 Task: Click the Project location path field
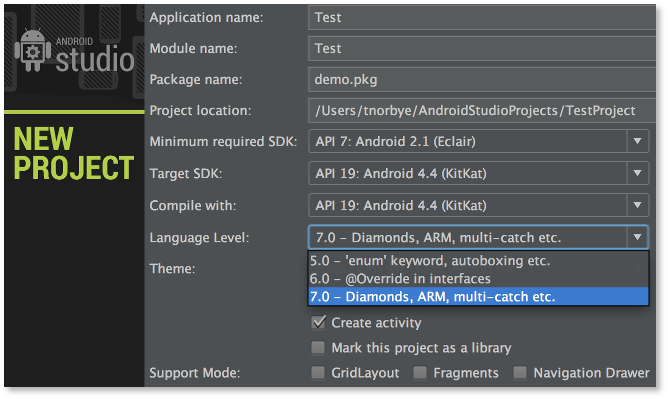pyautogui.click(x=482, y=111)
